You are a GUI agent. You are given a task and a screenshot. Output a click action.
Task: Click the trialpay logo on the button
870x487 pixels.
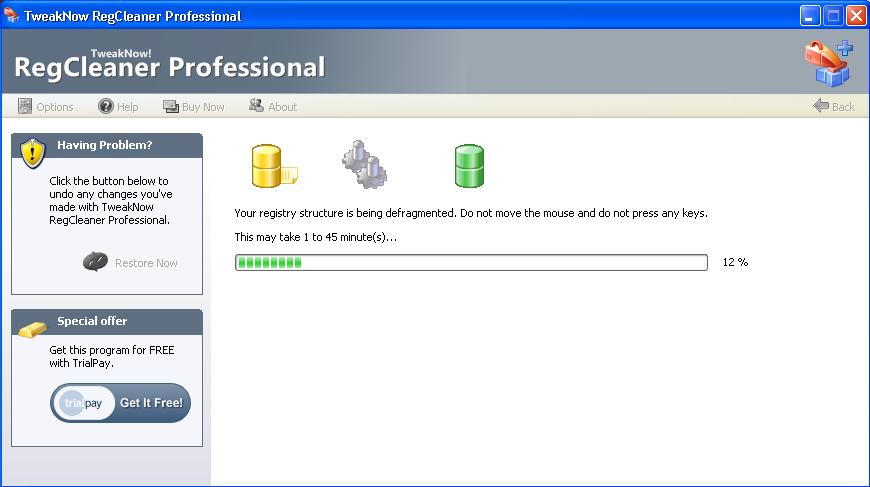pyautogui.click(x=83, y=403)
